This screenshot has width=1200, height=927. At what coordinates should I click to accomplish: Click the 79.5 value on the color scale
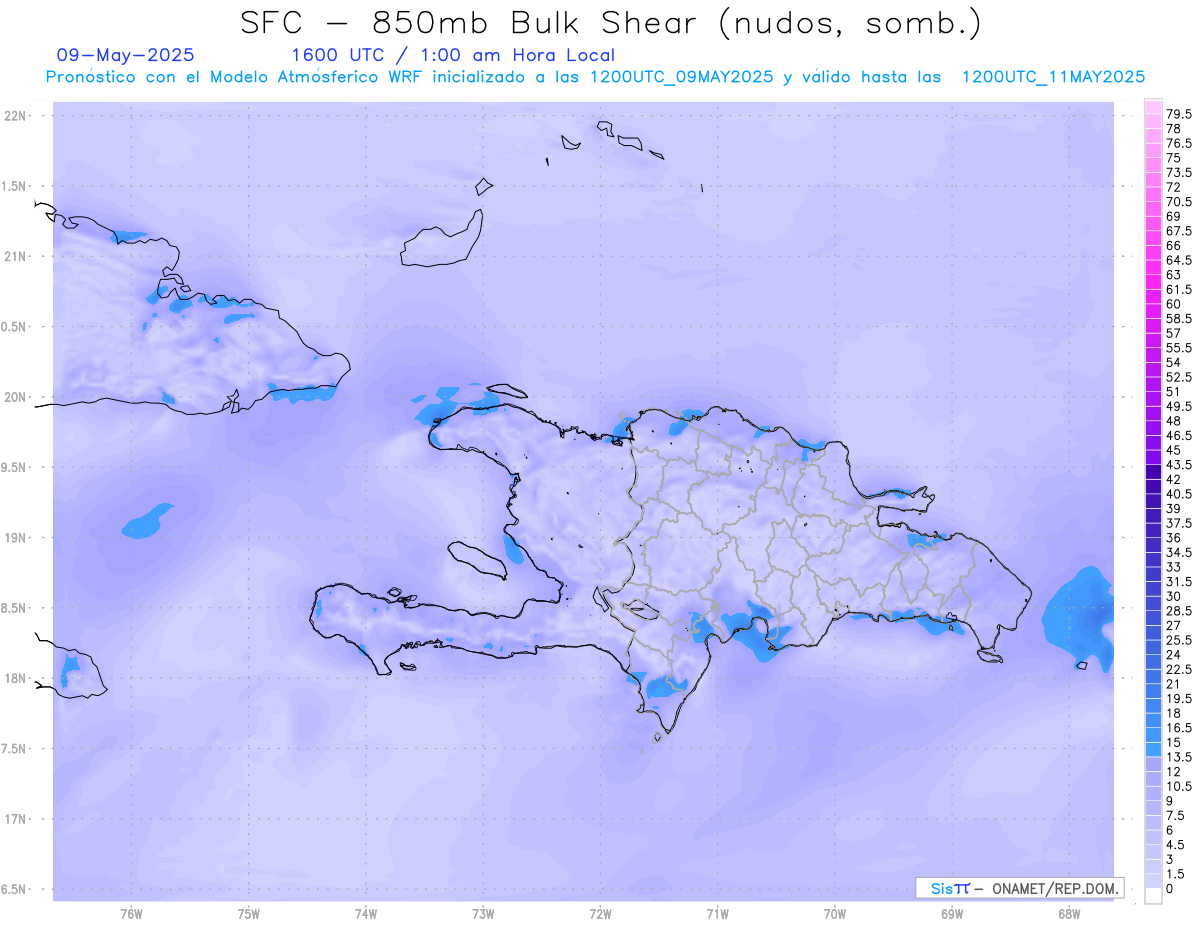pos(1179,115)
